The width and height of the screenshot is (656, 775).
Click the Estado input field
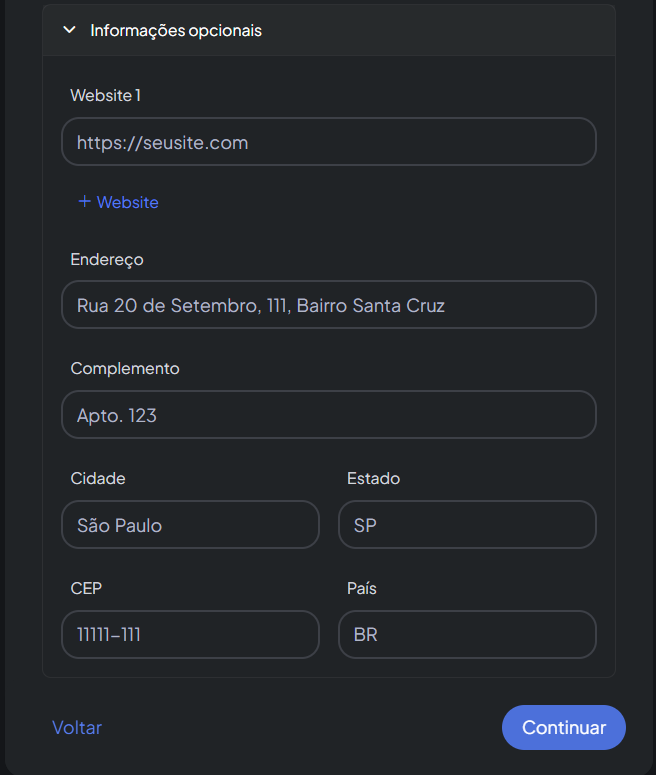point(467,525)
